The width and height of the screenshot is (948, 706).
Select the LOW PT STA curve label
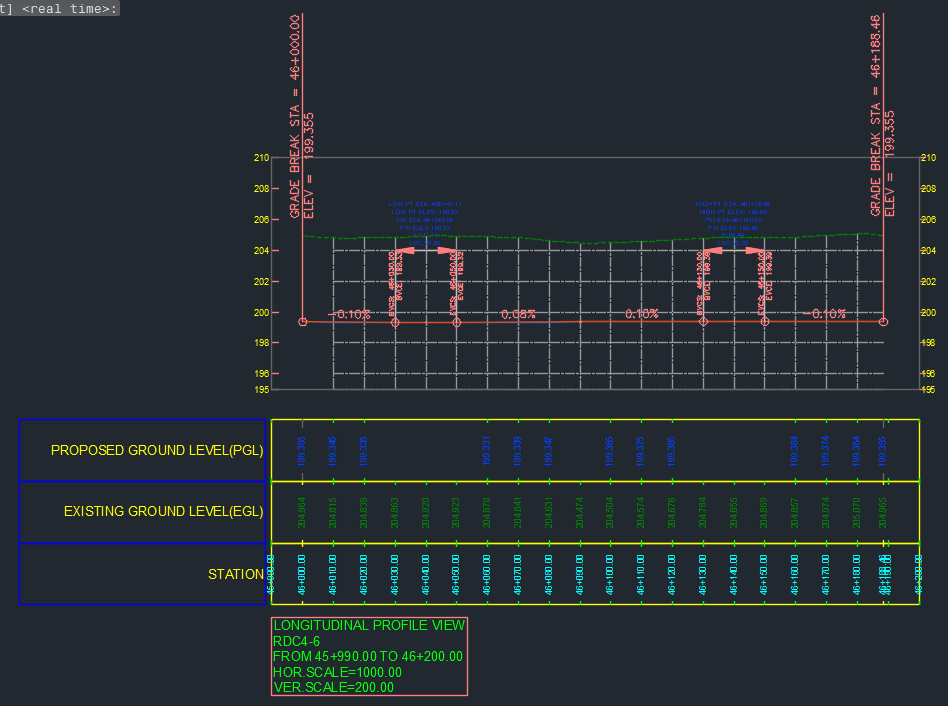[x=425, y=204]
